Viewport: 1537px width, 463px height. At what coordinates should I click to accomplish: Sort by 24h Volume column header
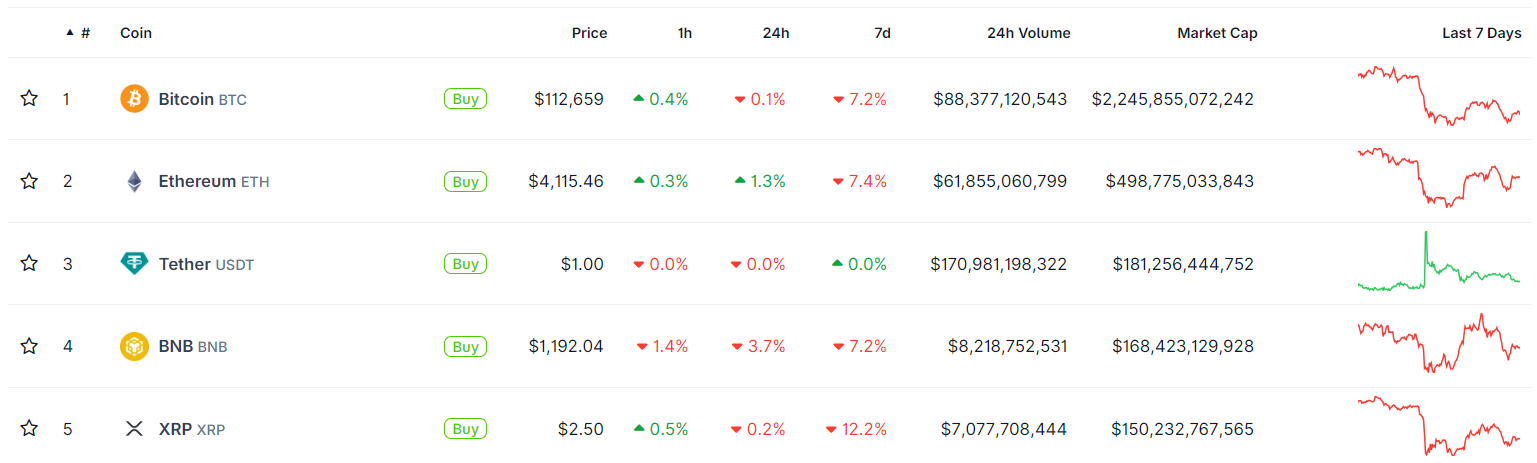(x=1028, y=33)
